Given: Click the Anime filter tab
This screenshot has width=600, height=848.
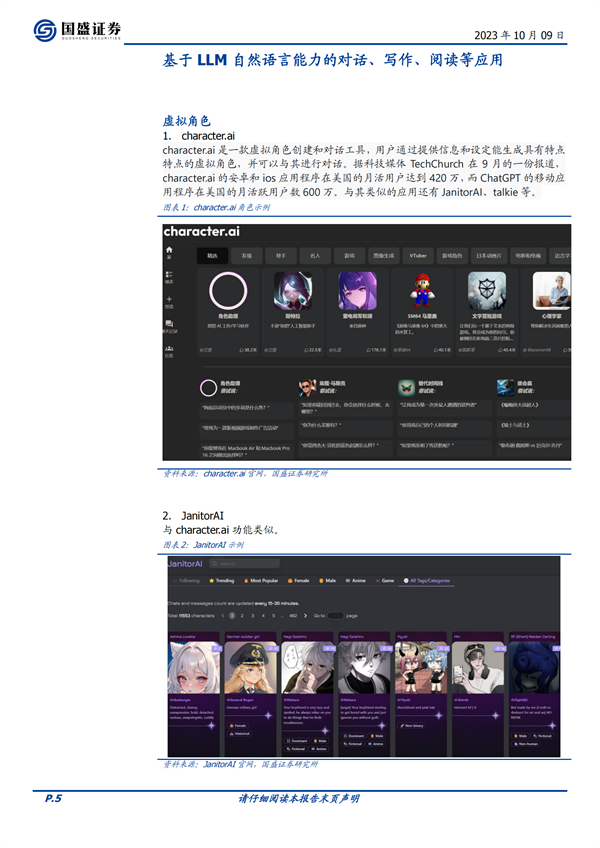Looking at the screenshot, I should [356, 581].
